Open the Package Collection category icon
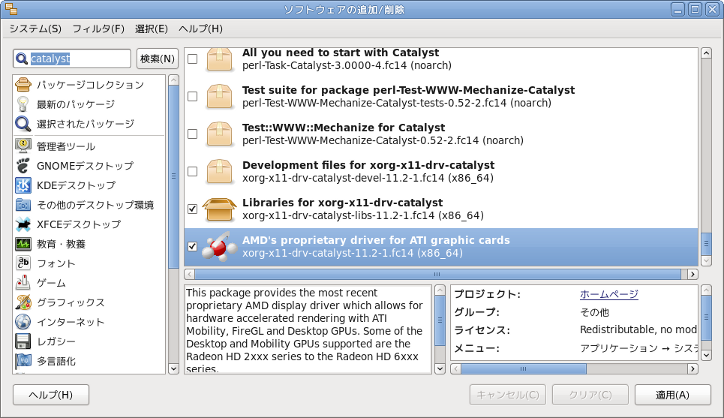 24,85
